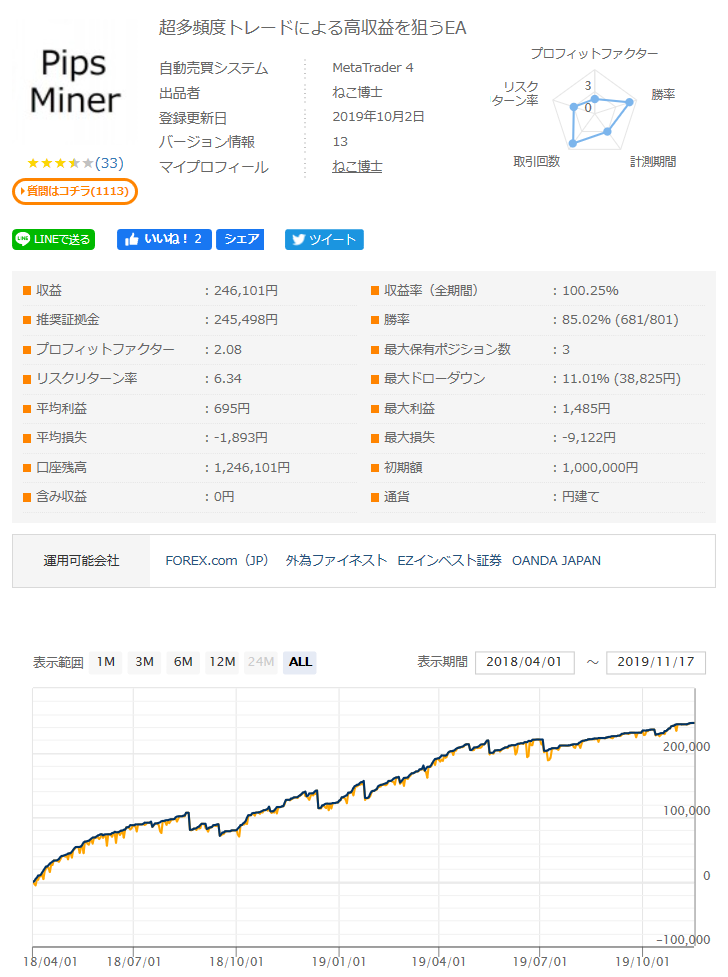Viewport: 728px width, 977px height.
Task: Click the Facebook いいね! like button
Action: [x=164, y=239]
